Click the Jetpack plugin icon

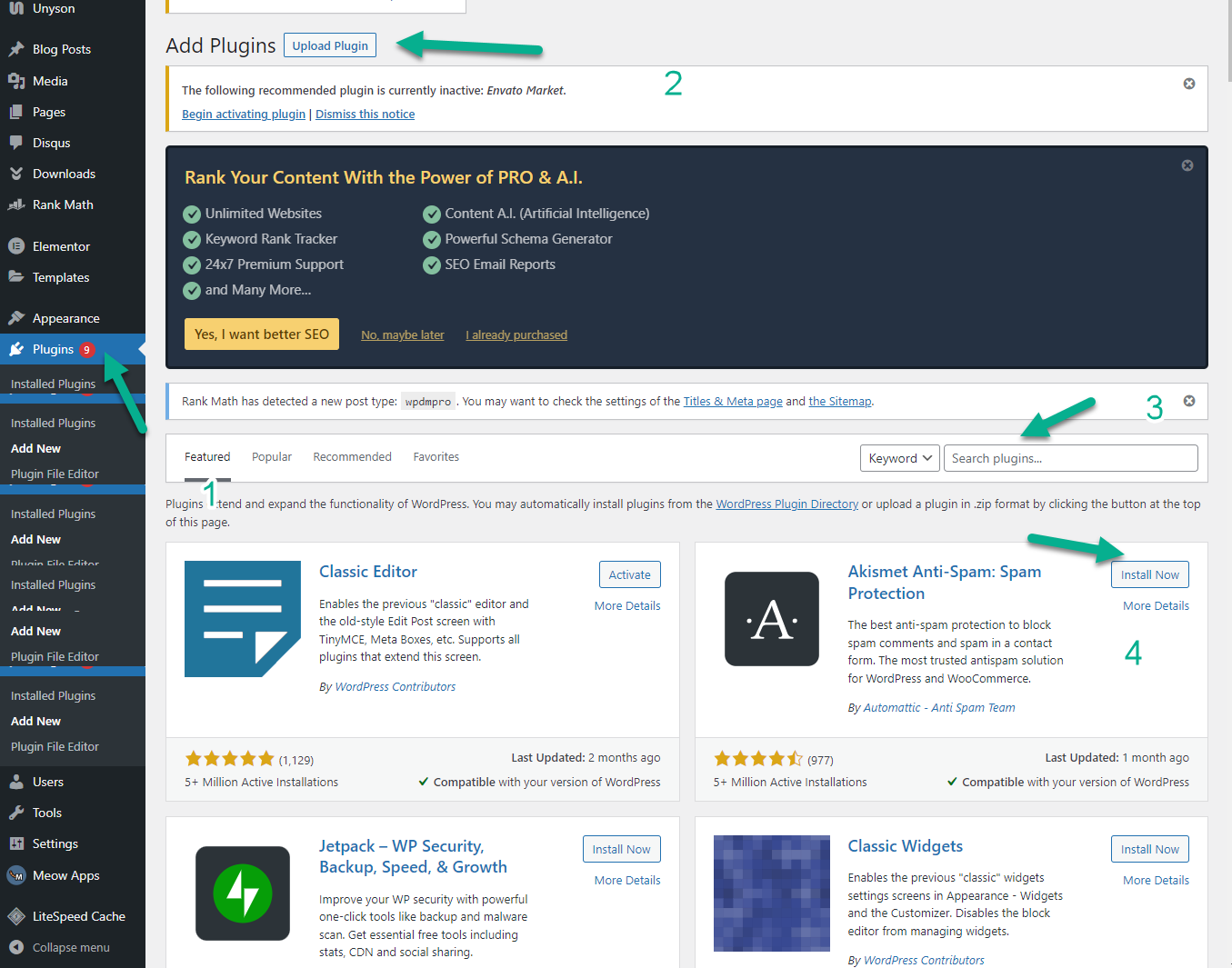[x=243, y=893]
